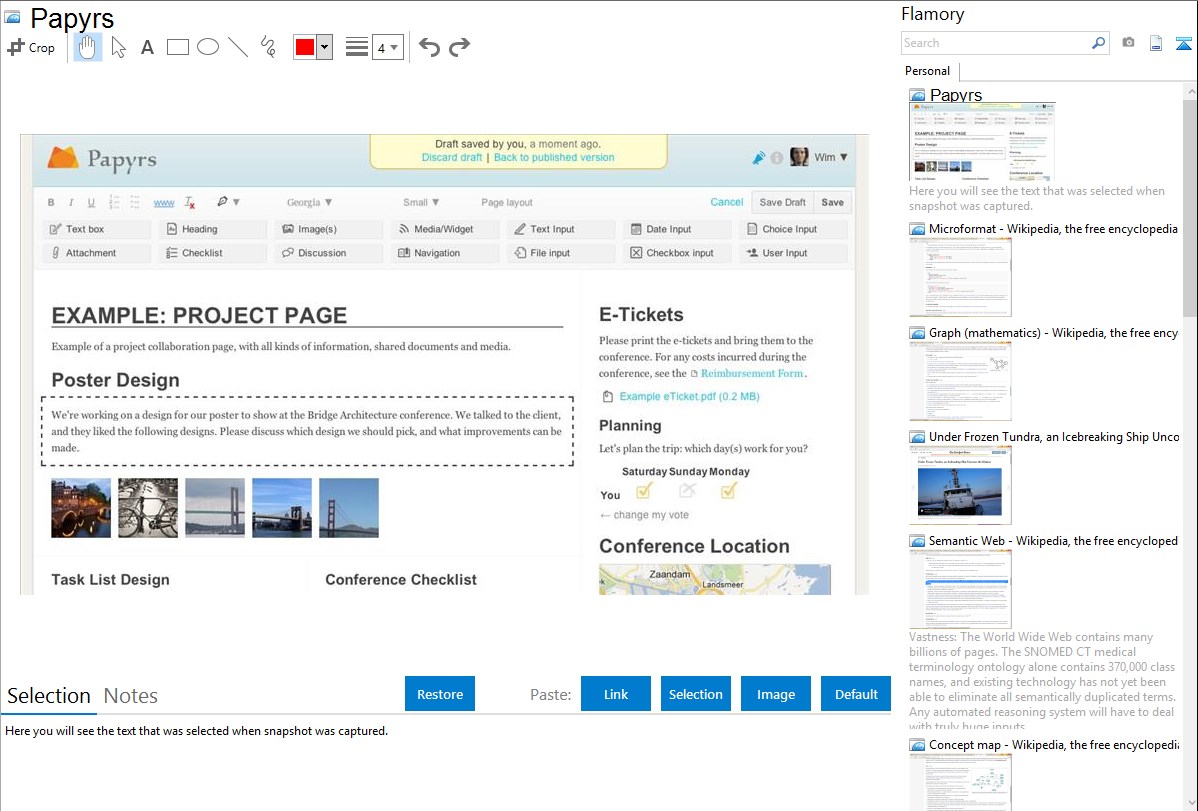
Task: Click the numbered list icon in Papyrs
Action: point(114,202)
